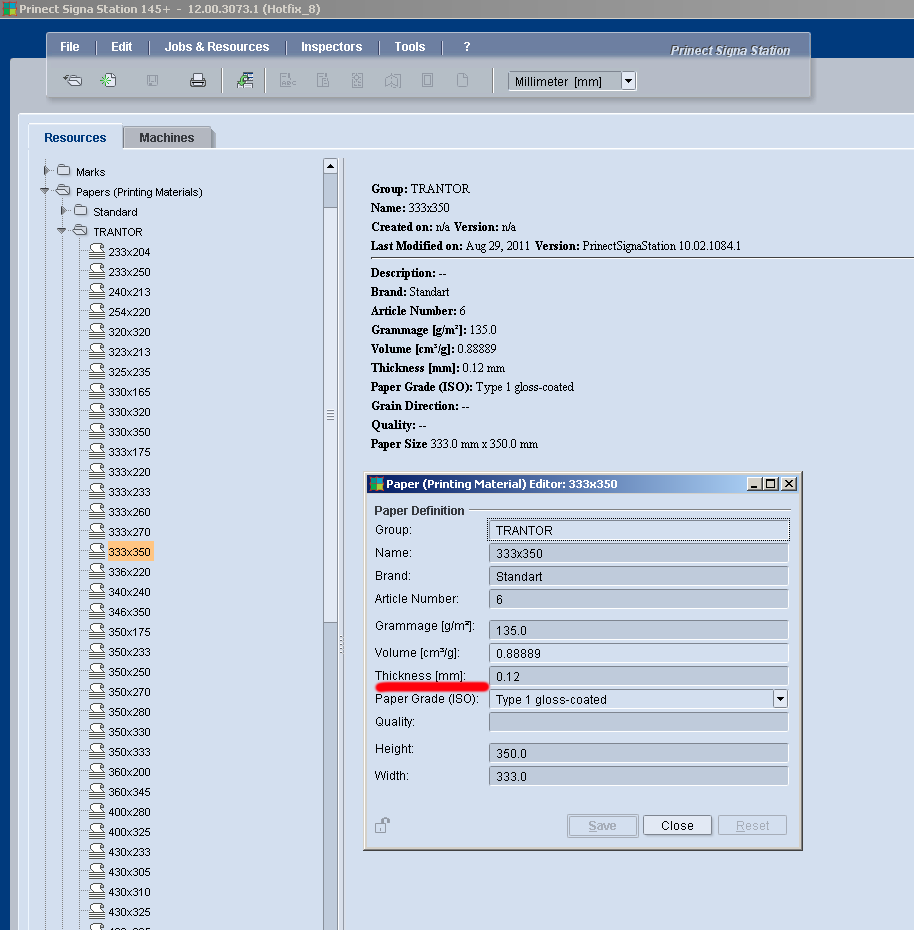The image size is (914, 930).
Task: Open the Paper Grade (ISO) dropdown
Action: click(x=780, y=699)
